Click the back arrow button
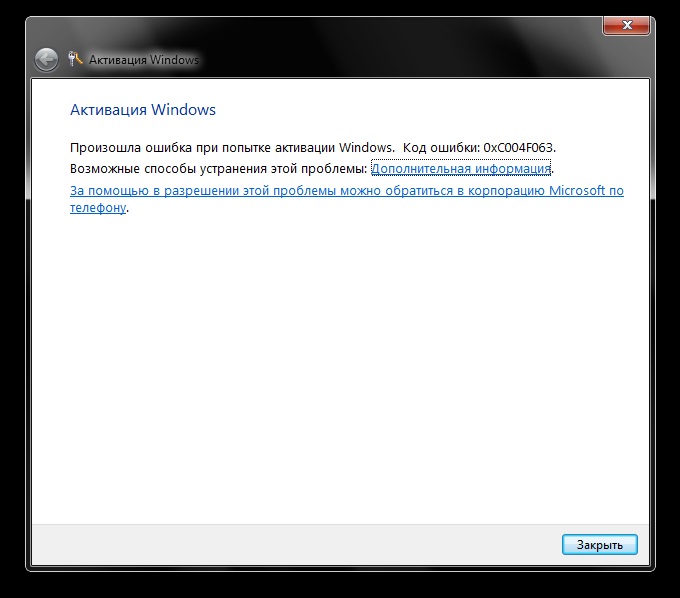 tap(46, 60)
